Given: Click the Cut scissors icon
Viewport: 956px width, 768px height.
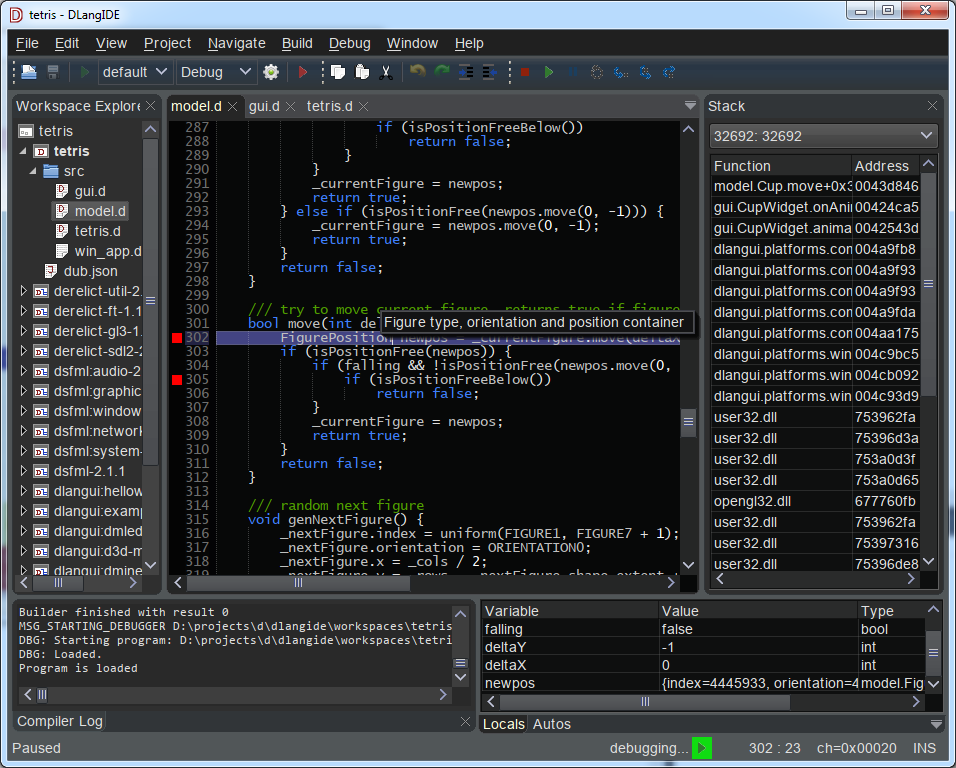Looking at the screenshot, I should coord(385,72).
